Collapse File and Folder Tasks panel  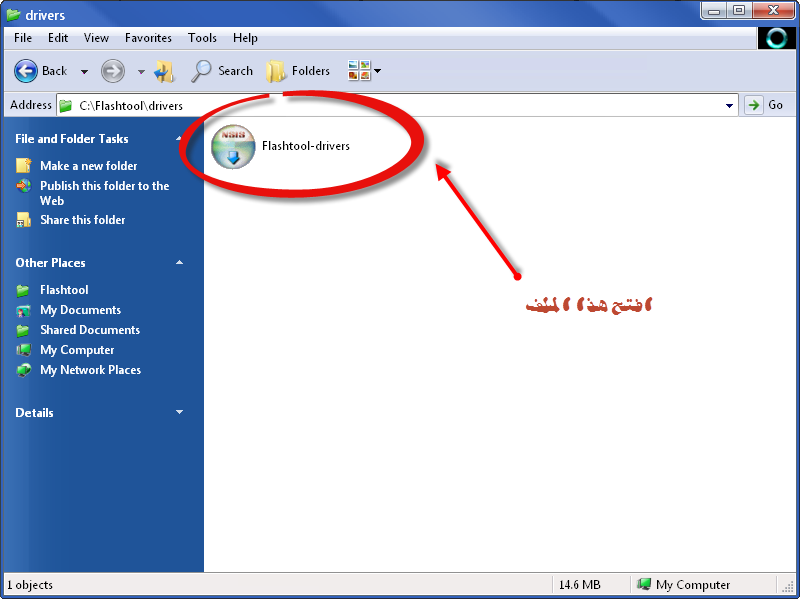[179, 138]
